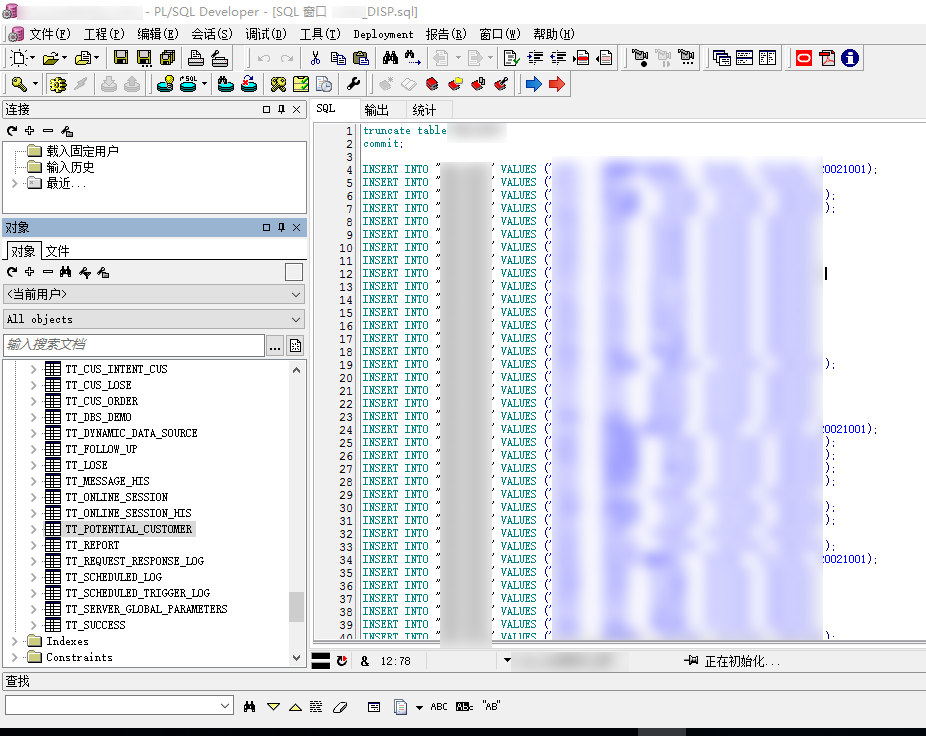Viewport: 926px width, 736px height.
Task: Click the eraser icon in find bar
Action: [340, 706]
